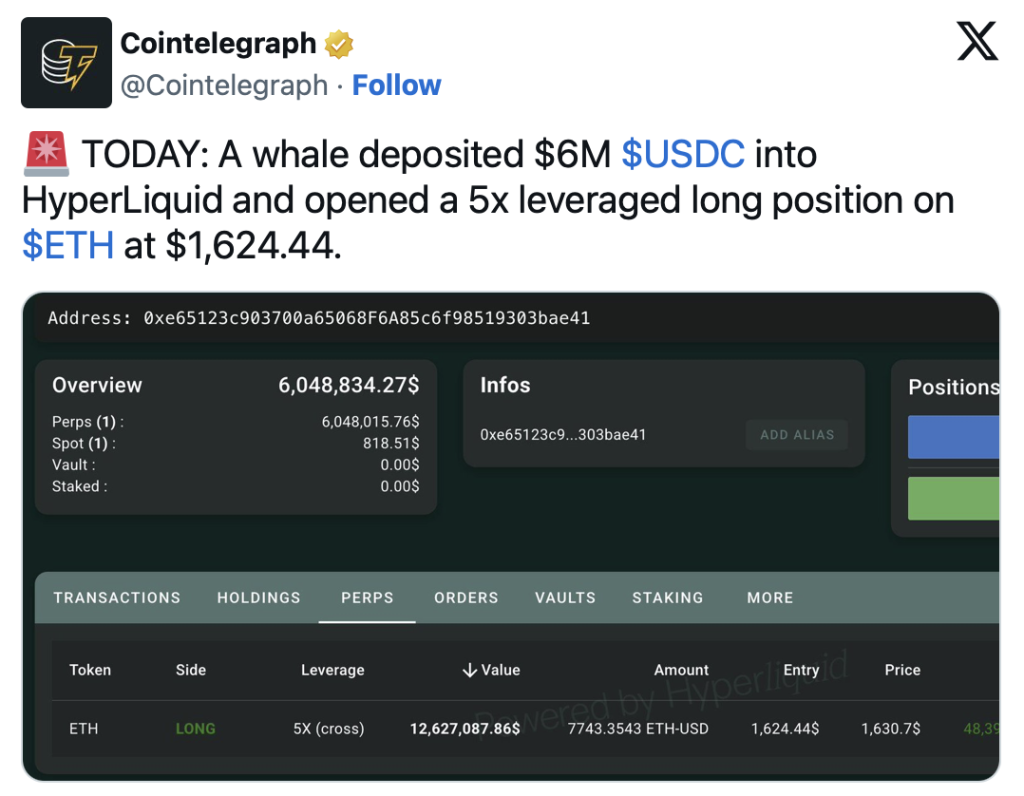Switch to the Holdings tab

pos(259,597)
